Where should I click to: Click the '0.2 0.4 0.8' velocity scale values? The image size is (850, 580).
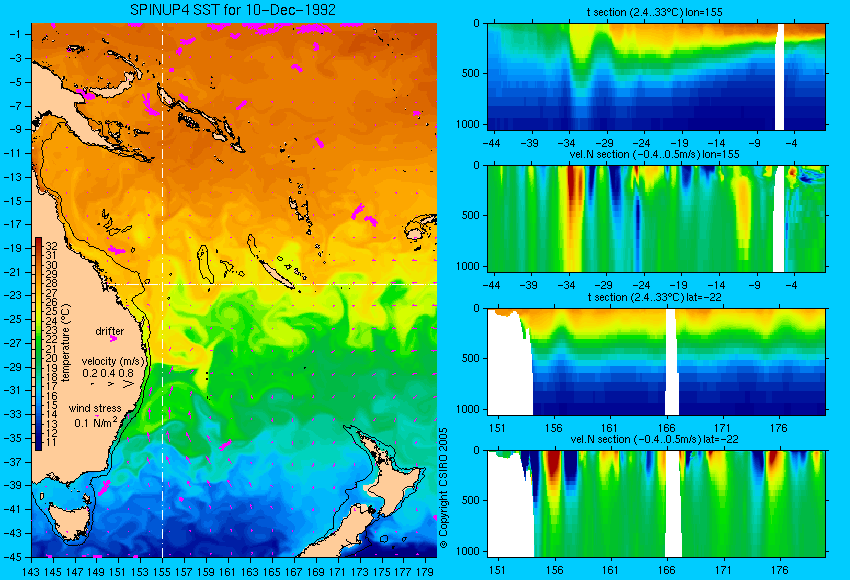[x=108, y=373]
